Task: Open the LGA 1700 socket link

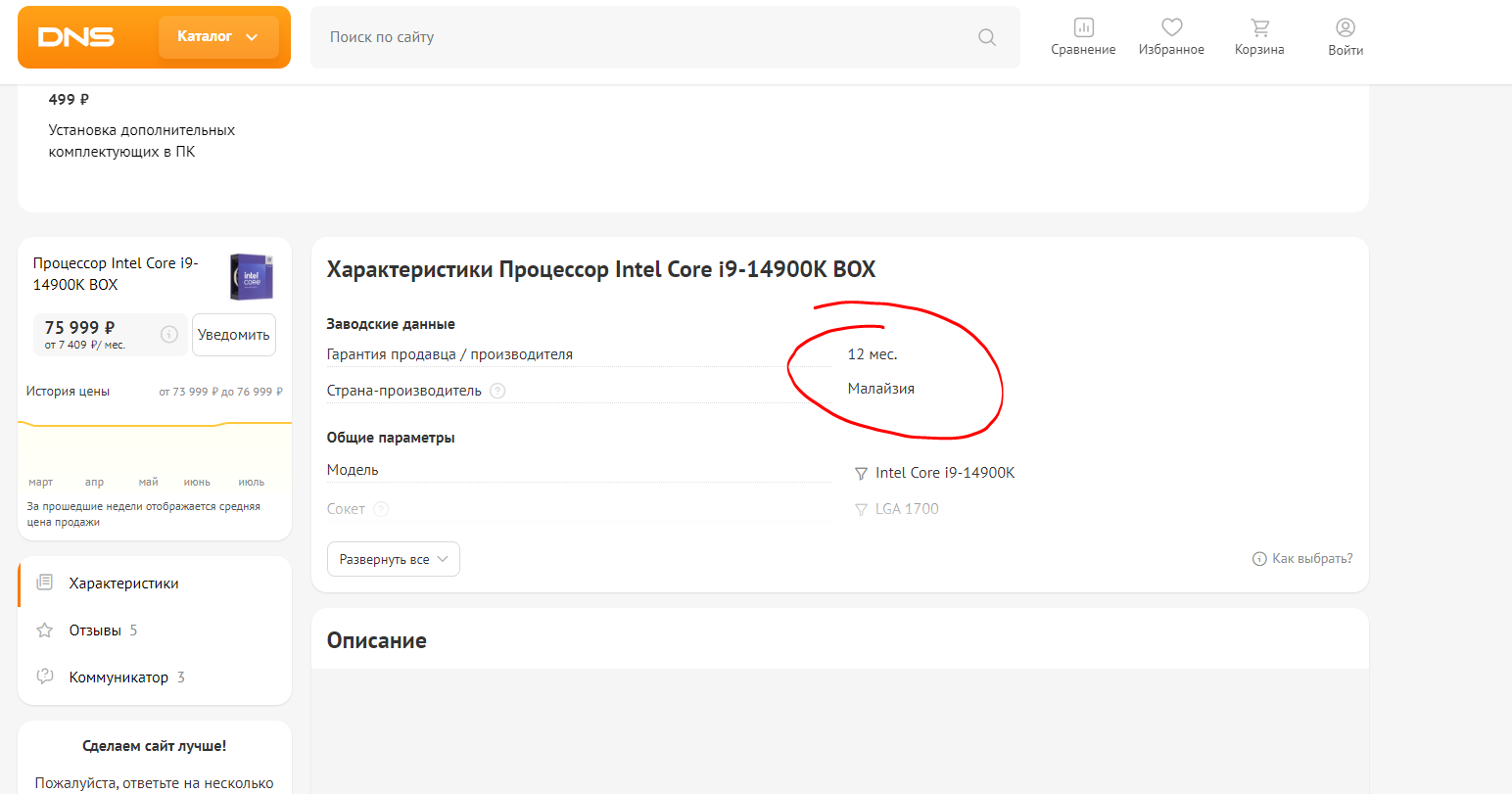Action: [x=907, y=509]
